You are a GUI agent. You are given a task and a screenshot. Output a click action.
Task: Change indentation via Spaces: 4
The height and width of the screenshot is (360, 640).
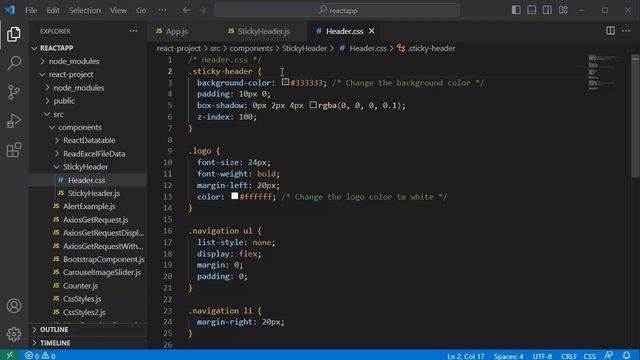pyautogui.click(x=508, y=356)
